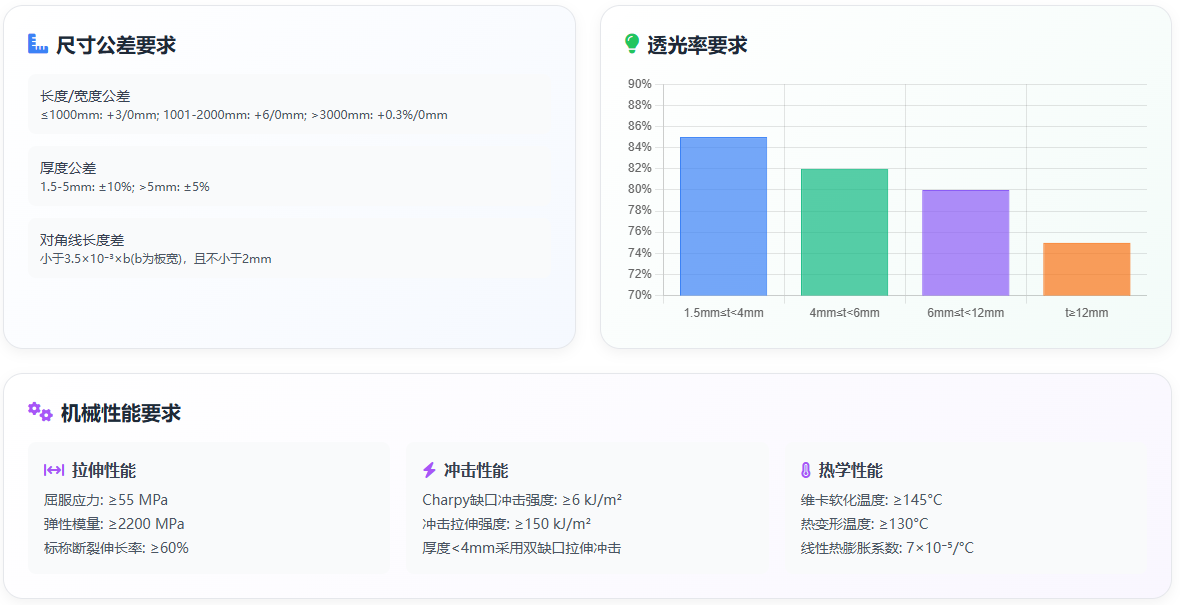This screenshot has height=605, width=1180.
Task: Click the 90% label on chart axis
Action: pyautogui.click(x=639, y=84)
